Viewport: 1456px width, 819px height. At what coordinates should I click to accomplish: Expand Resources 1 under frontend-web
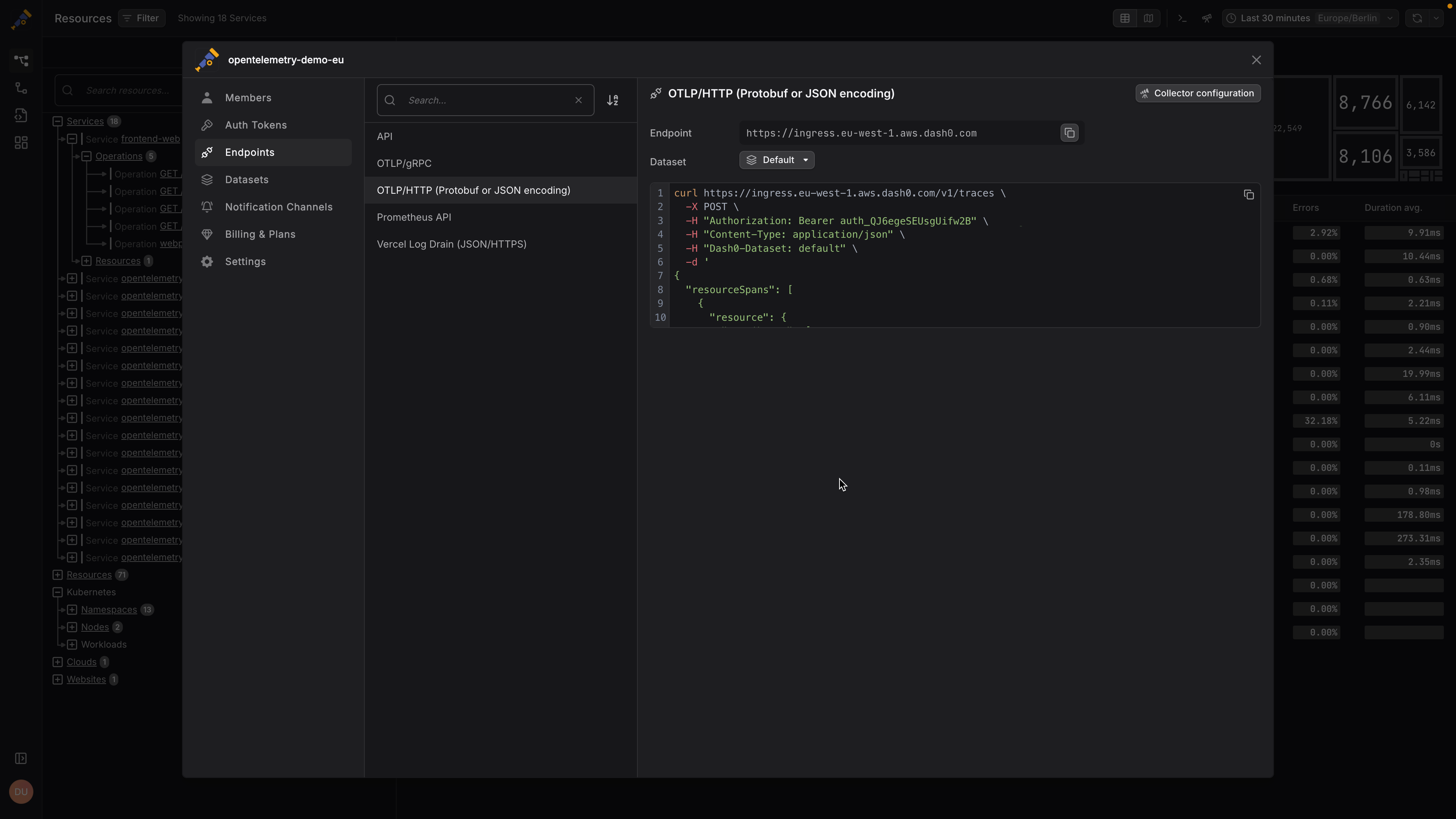point(86,260)
